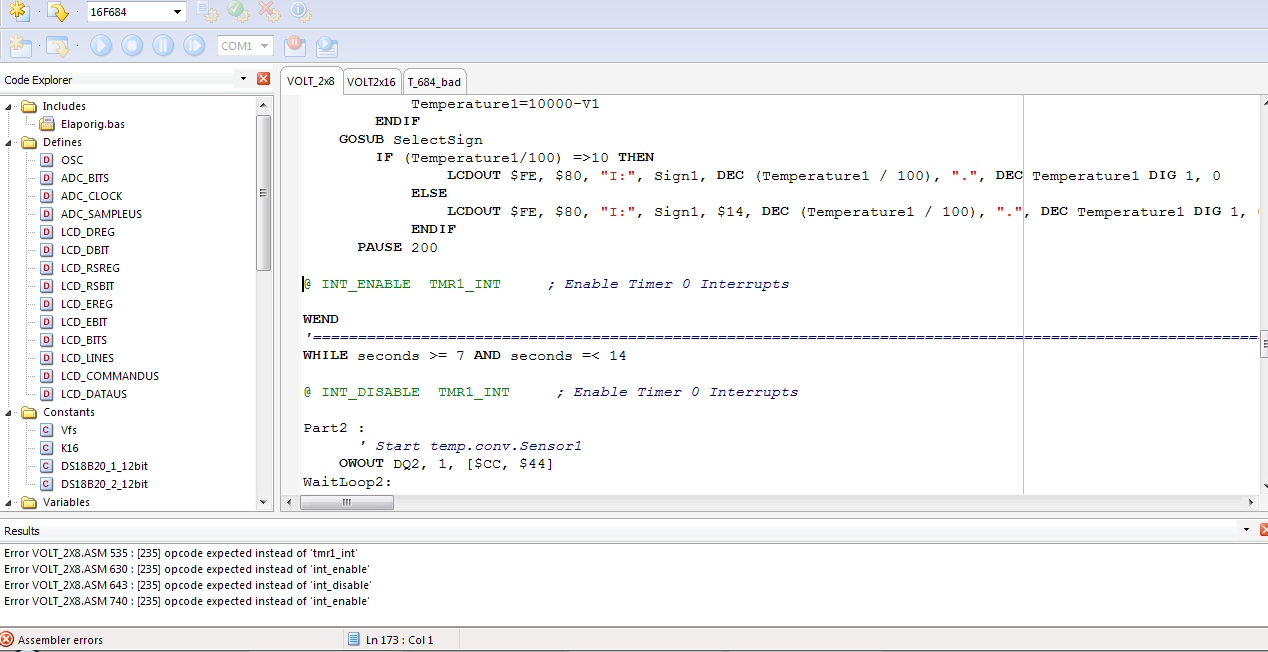This screenshot has width=1268, height=652.
Task: Click the Run playback button
Action: tap(101, 46)
